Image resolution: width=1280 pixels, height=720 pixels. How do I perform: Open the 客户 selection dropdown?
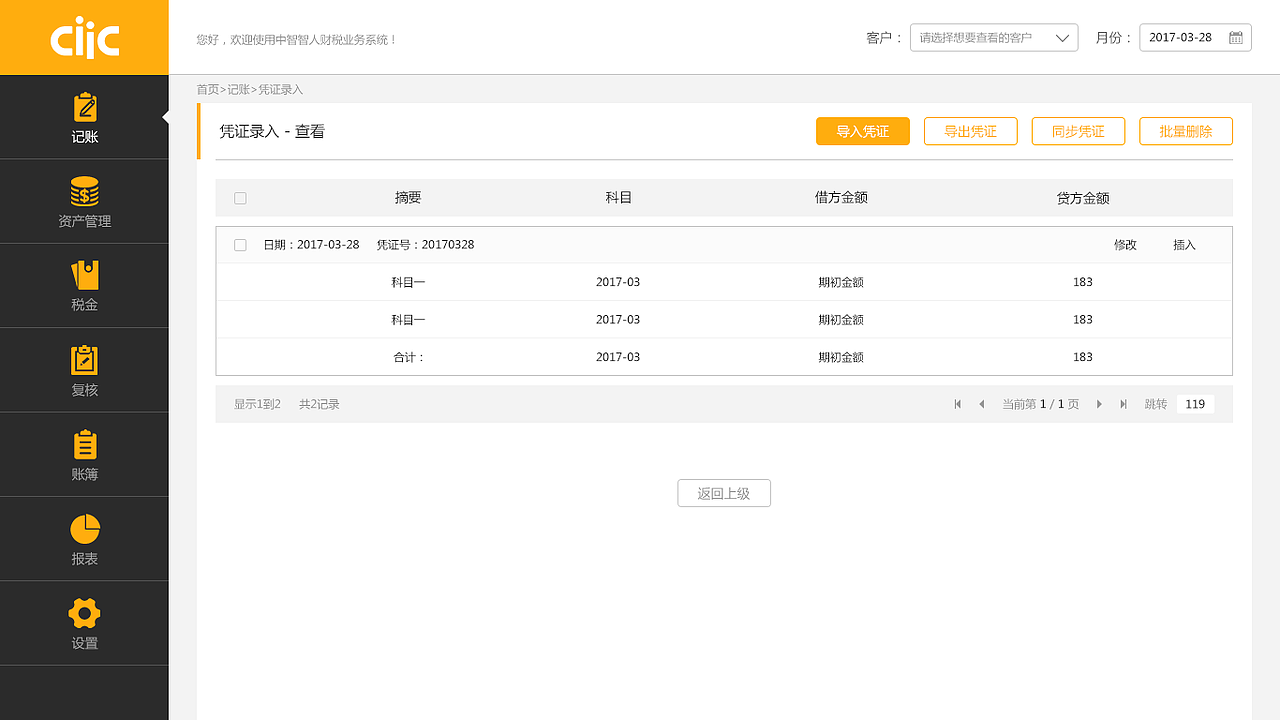[994, 38]
